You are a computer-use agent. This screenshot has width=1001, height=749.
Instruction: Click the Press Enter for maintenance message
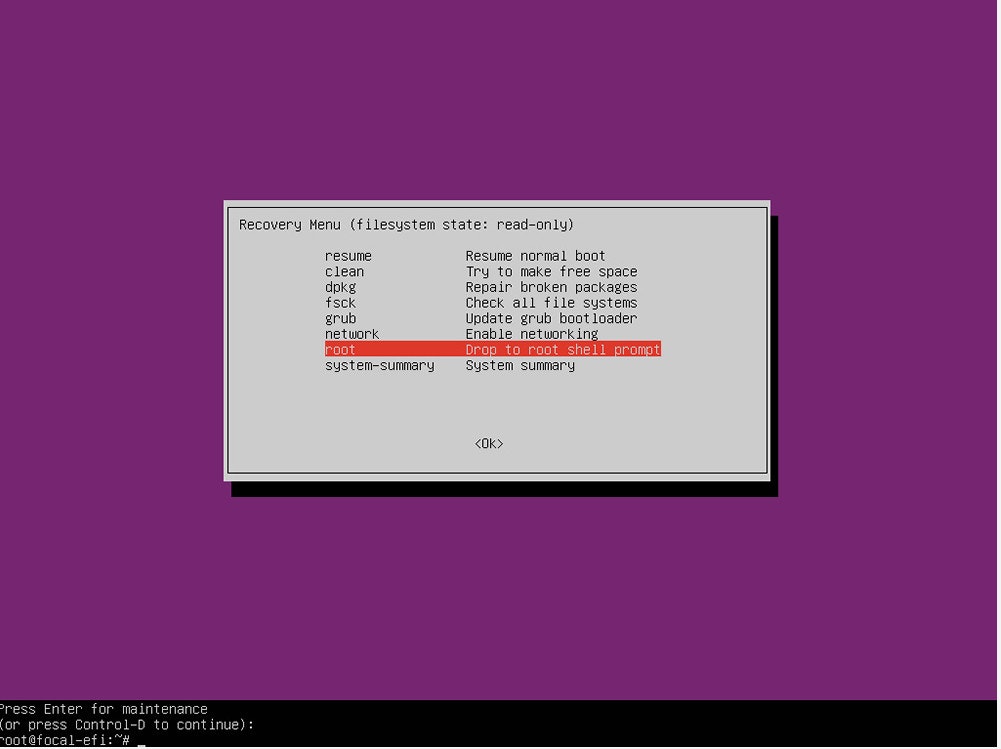point(103,709)
